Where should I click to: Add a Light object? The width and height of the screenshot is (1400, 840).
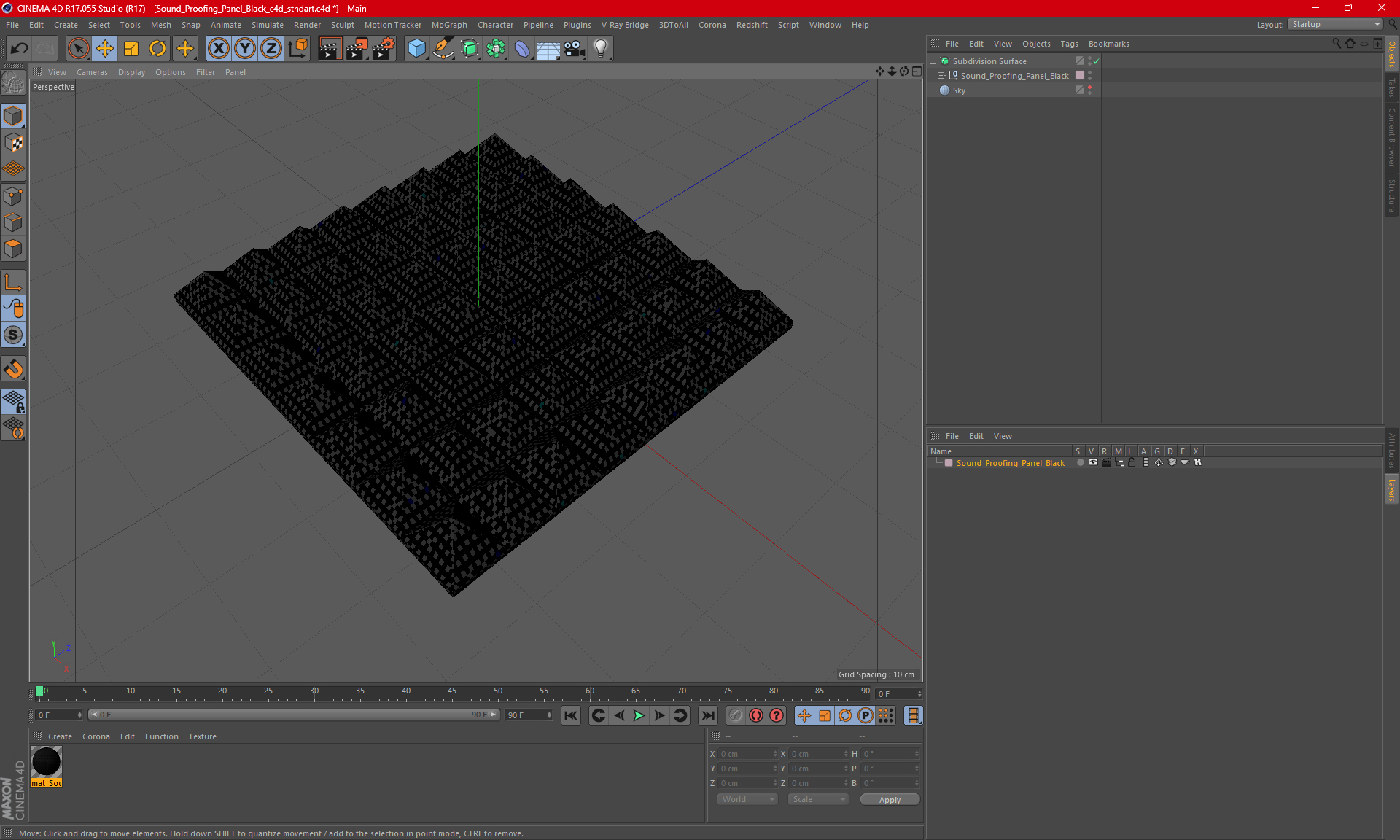601,48
